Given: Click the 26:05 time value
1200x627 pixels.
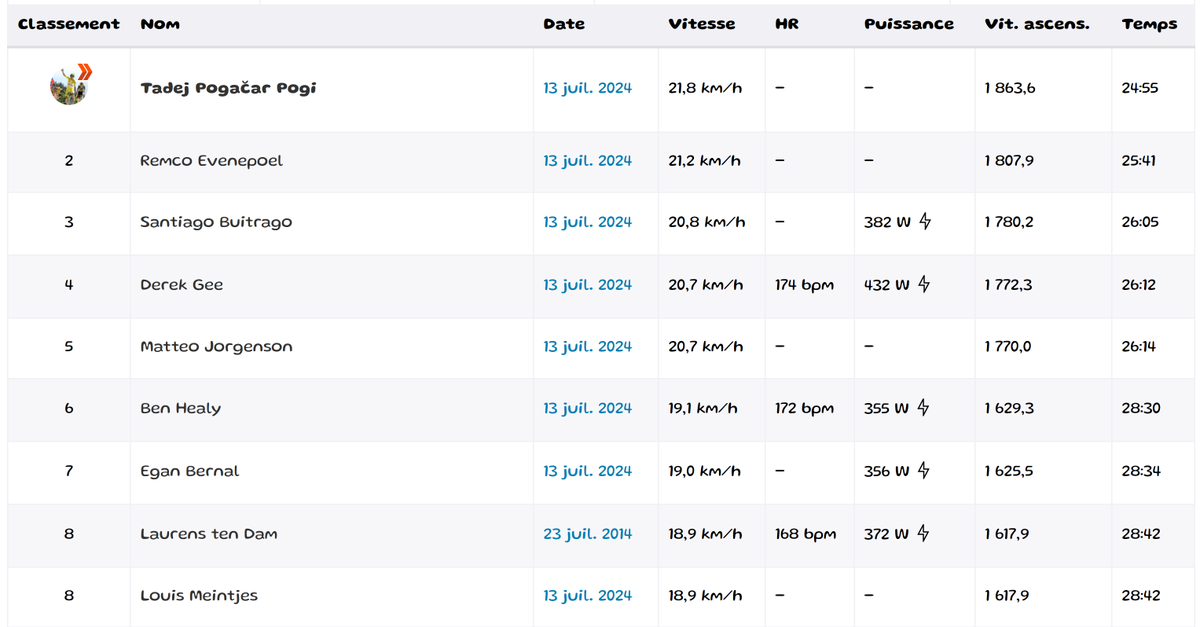Looking at the screenshot, I should pyautogui.click(x=1140, y=222).
